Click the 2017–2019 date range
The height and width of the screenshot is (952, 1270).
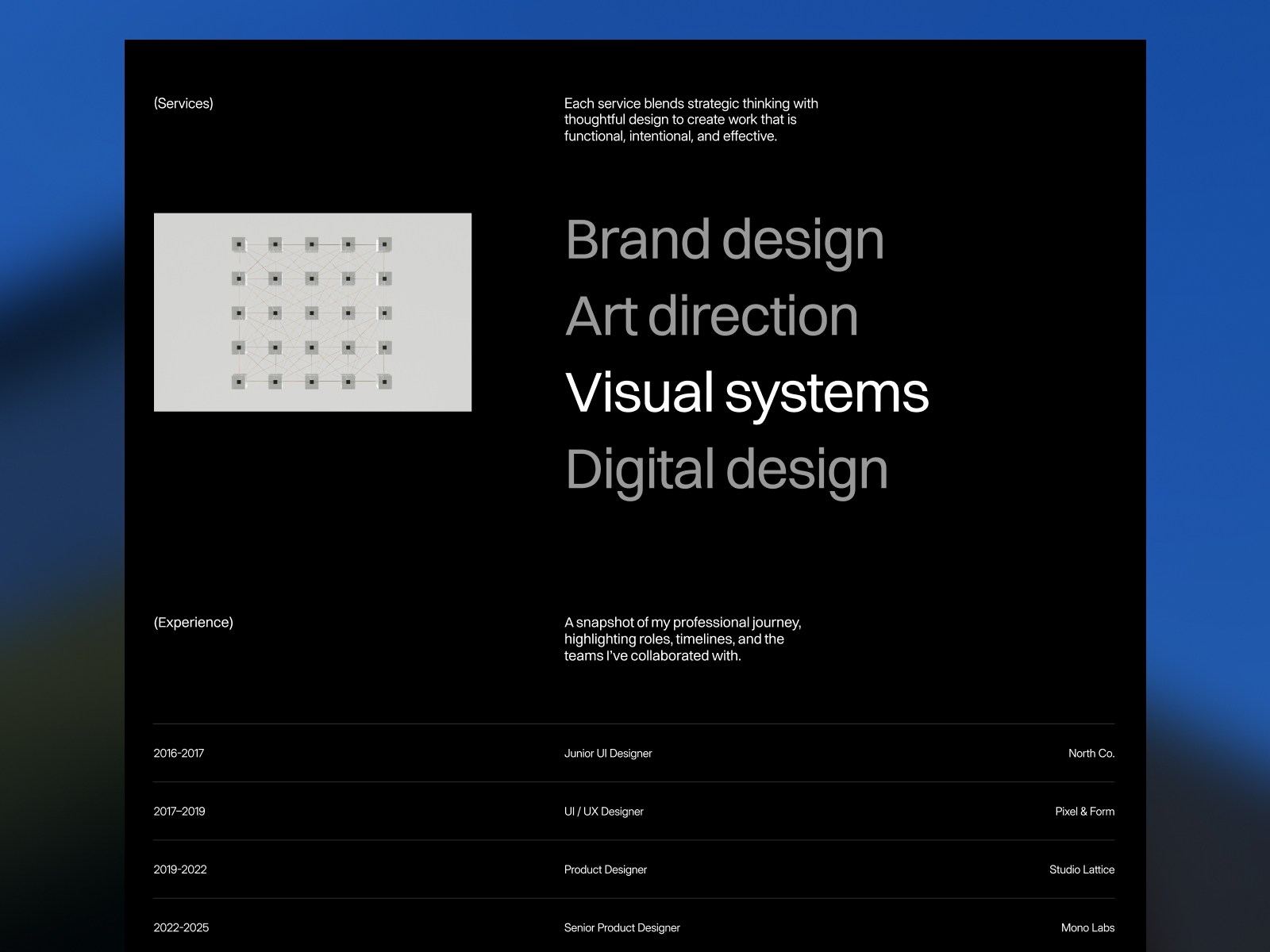pyautogui.click(x=179, y=811)
